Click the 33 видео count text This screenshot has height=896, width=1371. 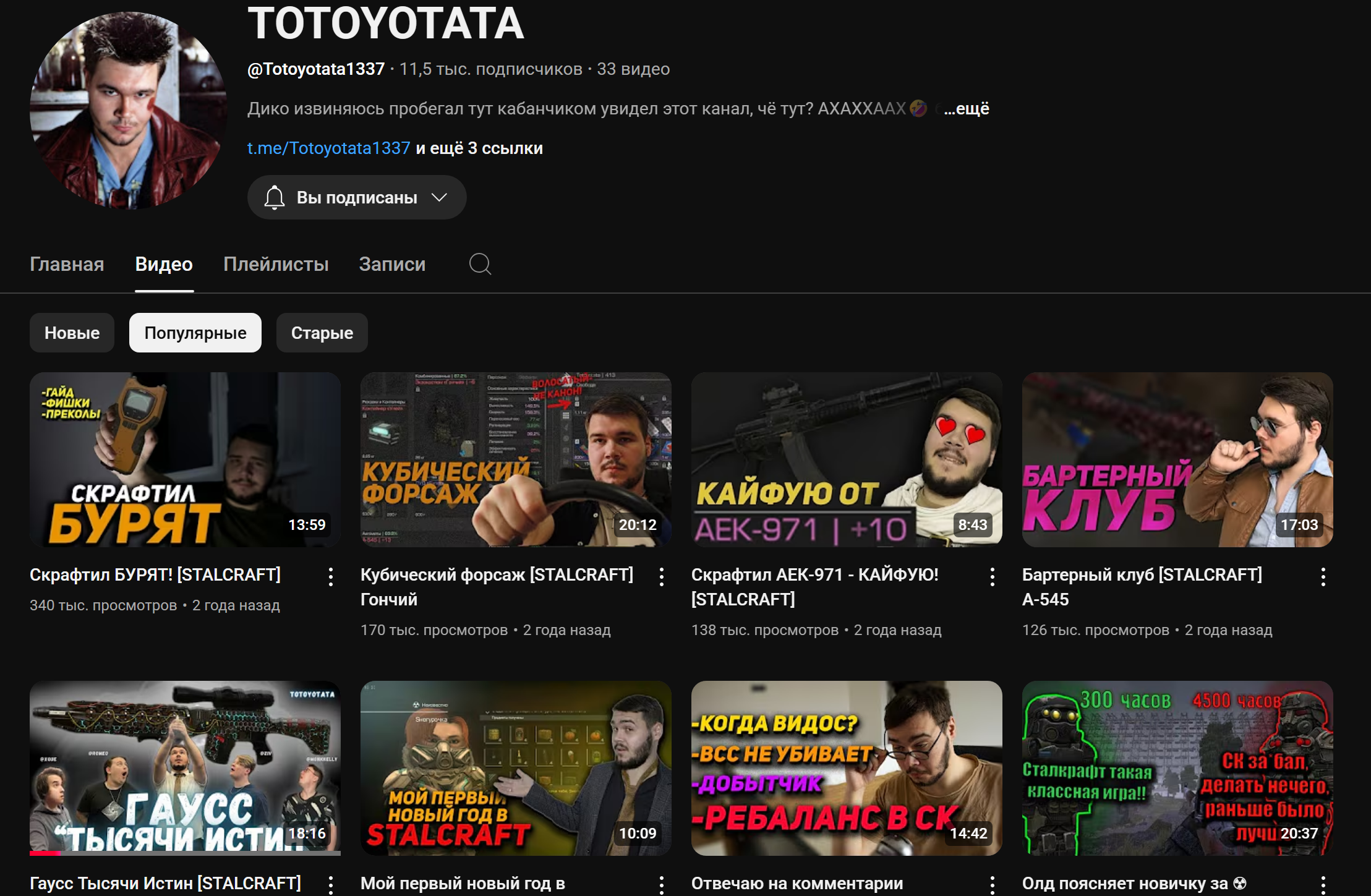point(633,69)
